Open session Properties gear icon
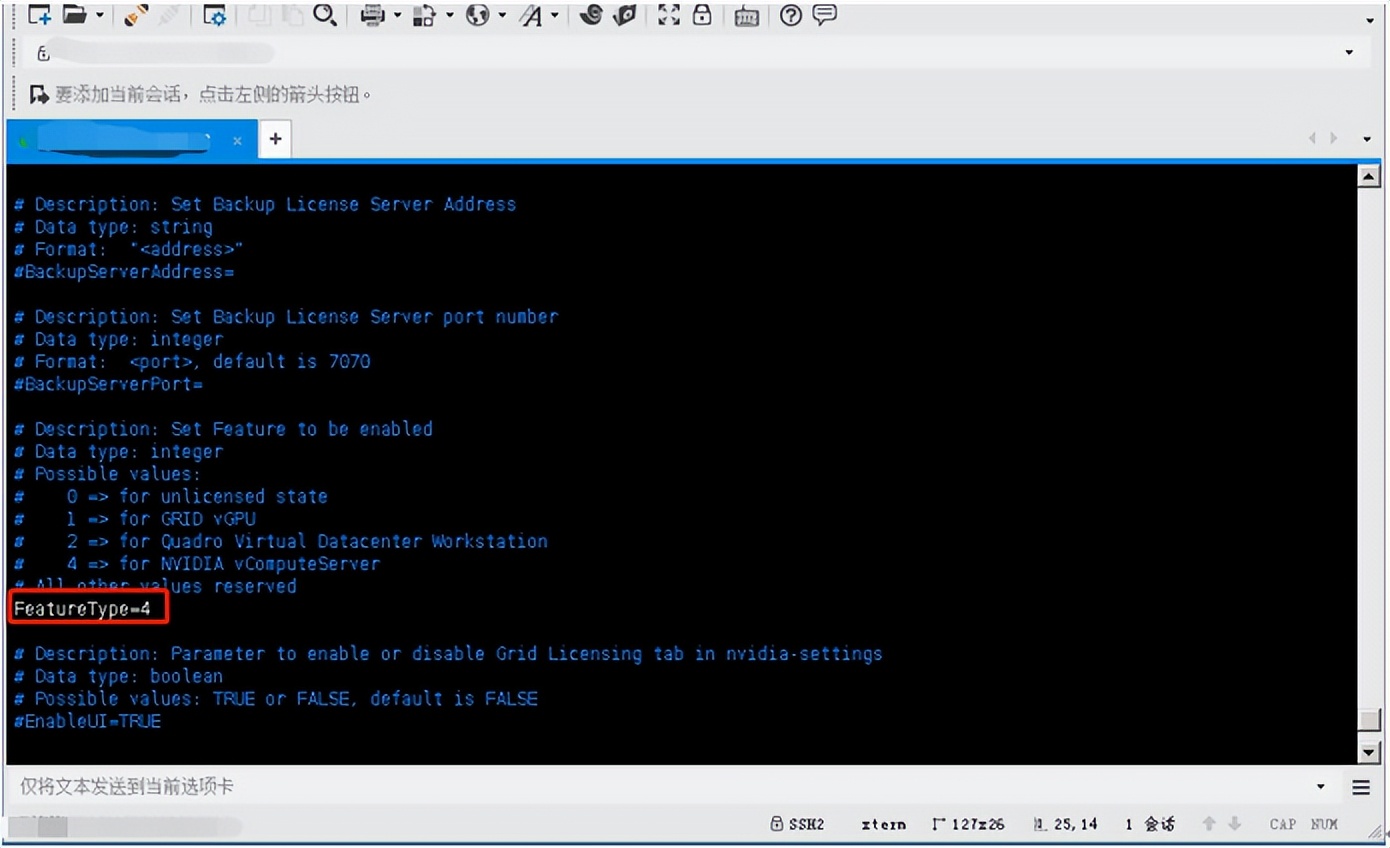1390x848 pixels. 215,14
